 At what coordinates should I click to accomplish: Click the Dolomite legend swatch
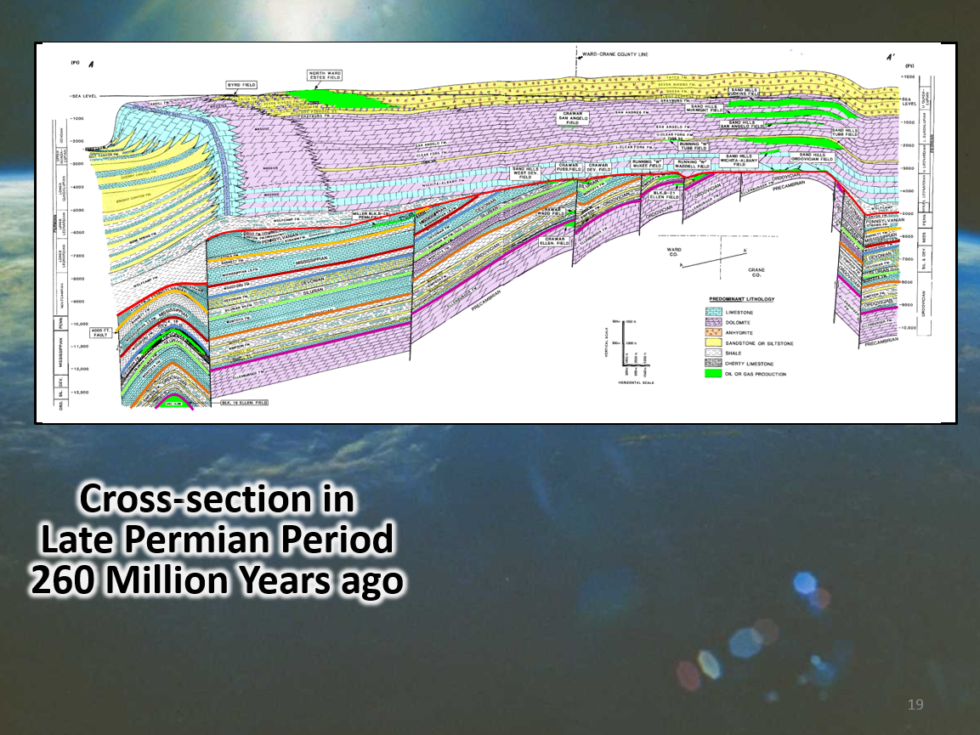pyautogui.click(x=713, y=322)
